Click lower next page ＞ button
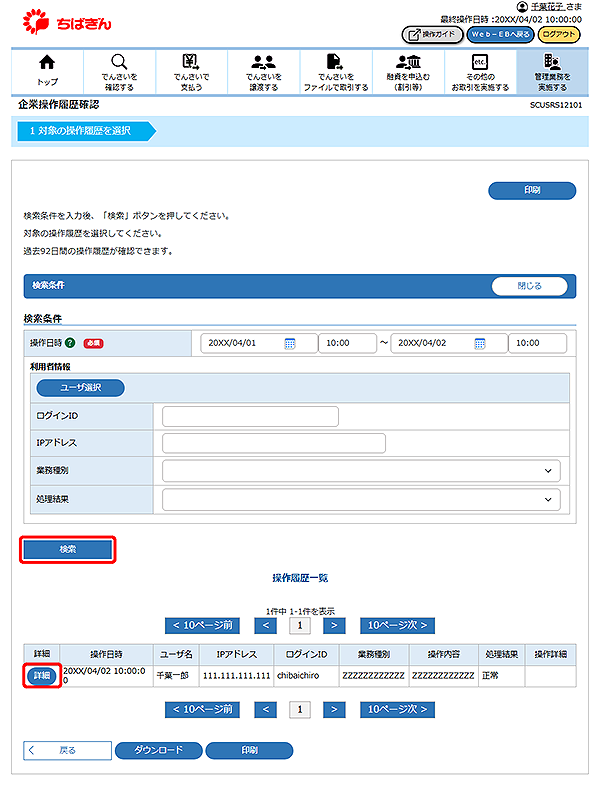Screen dimensions: 600x786 pyautogui.click(x=334, y=710)
